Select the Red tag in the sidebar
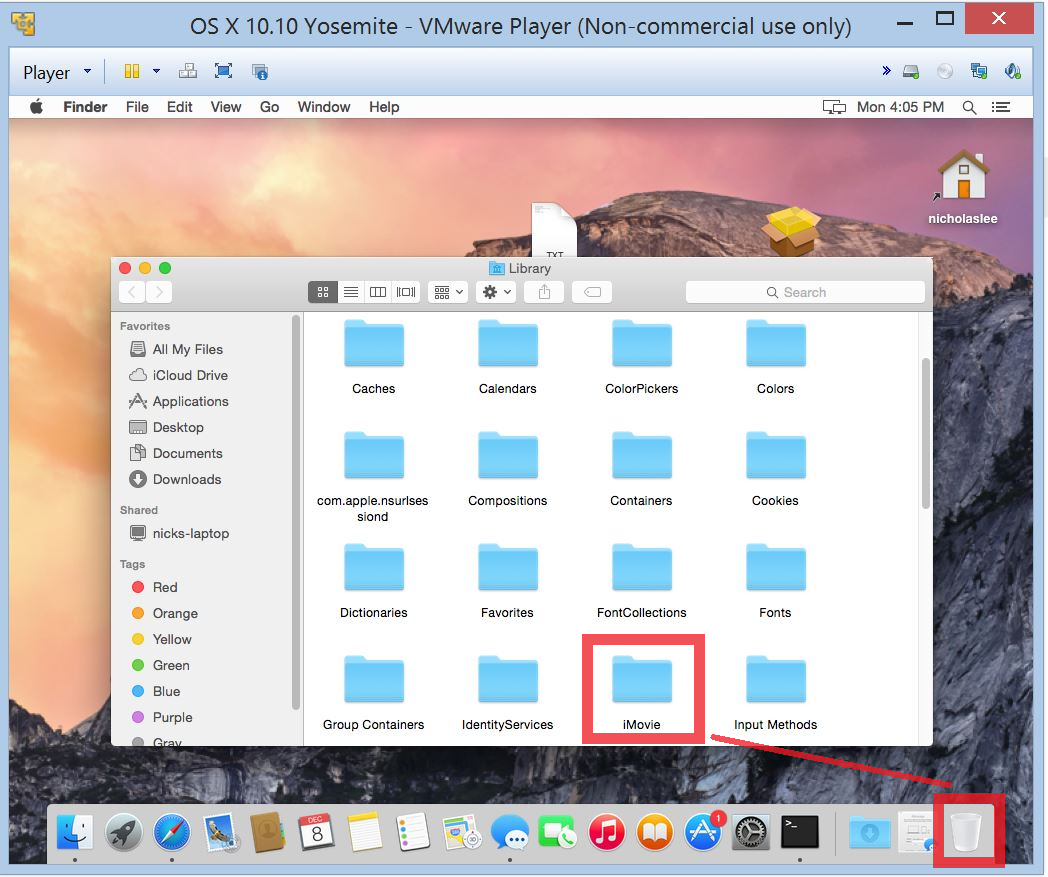The width and height of the screenshot is (1048, 877). [165, 587]
